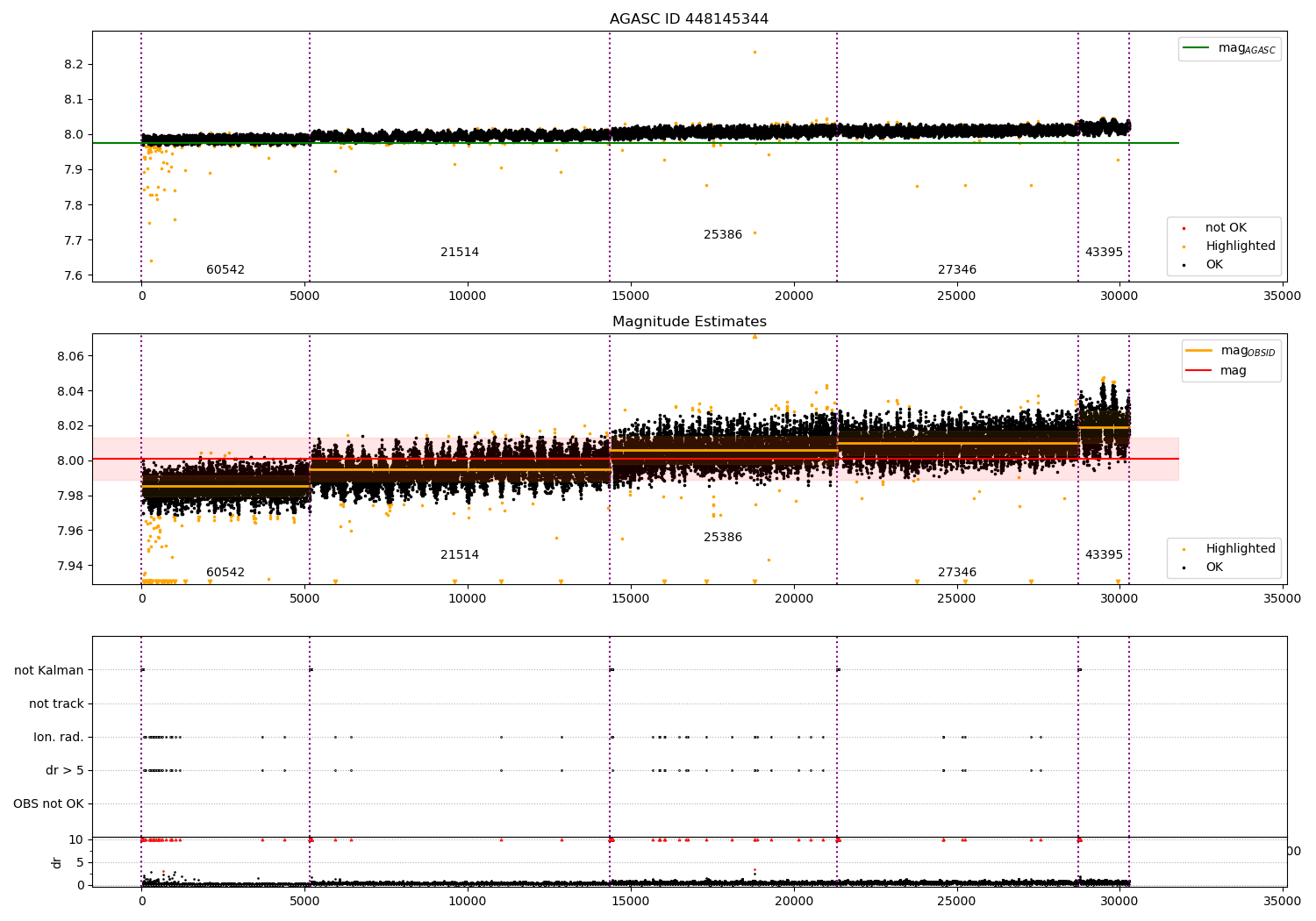
Task: Click the 'OBS not OK' axis label
Action: click(x=48, y=804)
